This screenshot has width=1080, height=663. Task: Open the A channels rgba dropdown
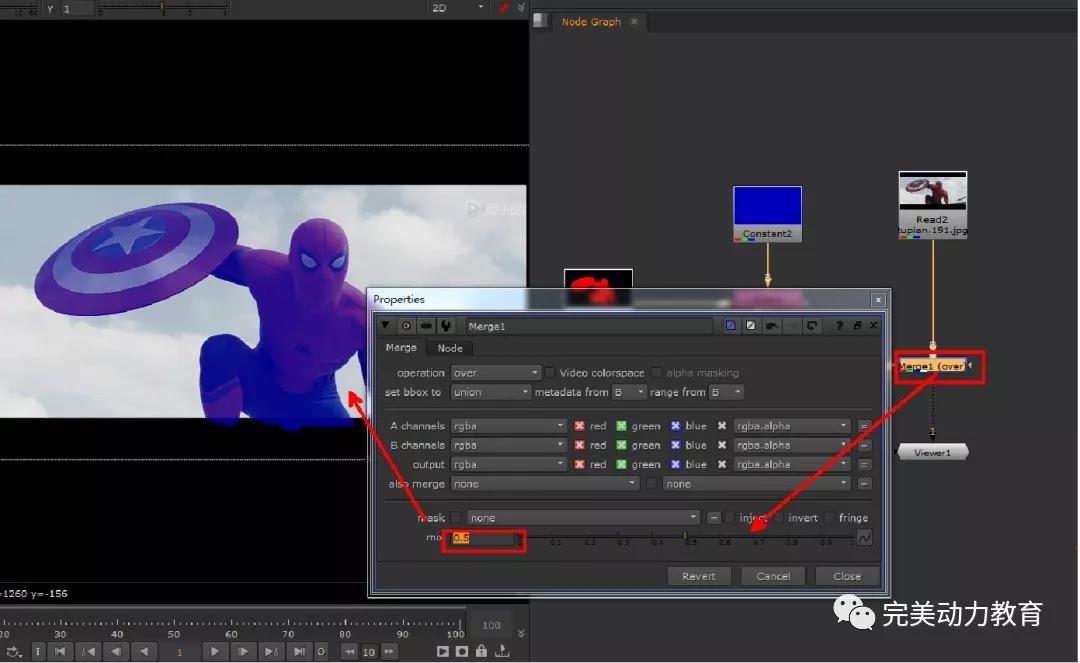[x=508, y=426]
